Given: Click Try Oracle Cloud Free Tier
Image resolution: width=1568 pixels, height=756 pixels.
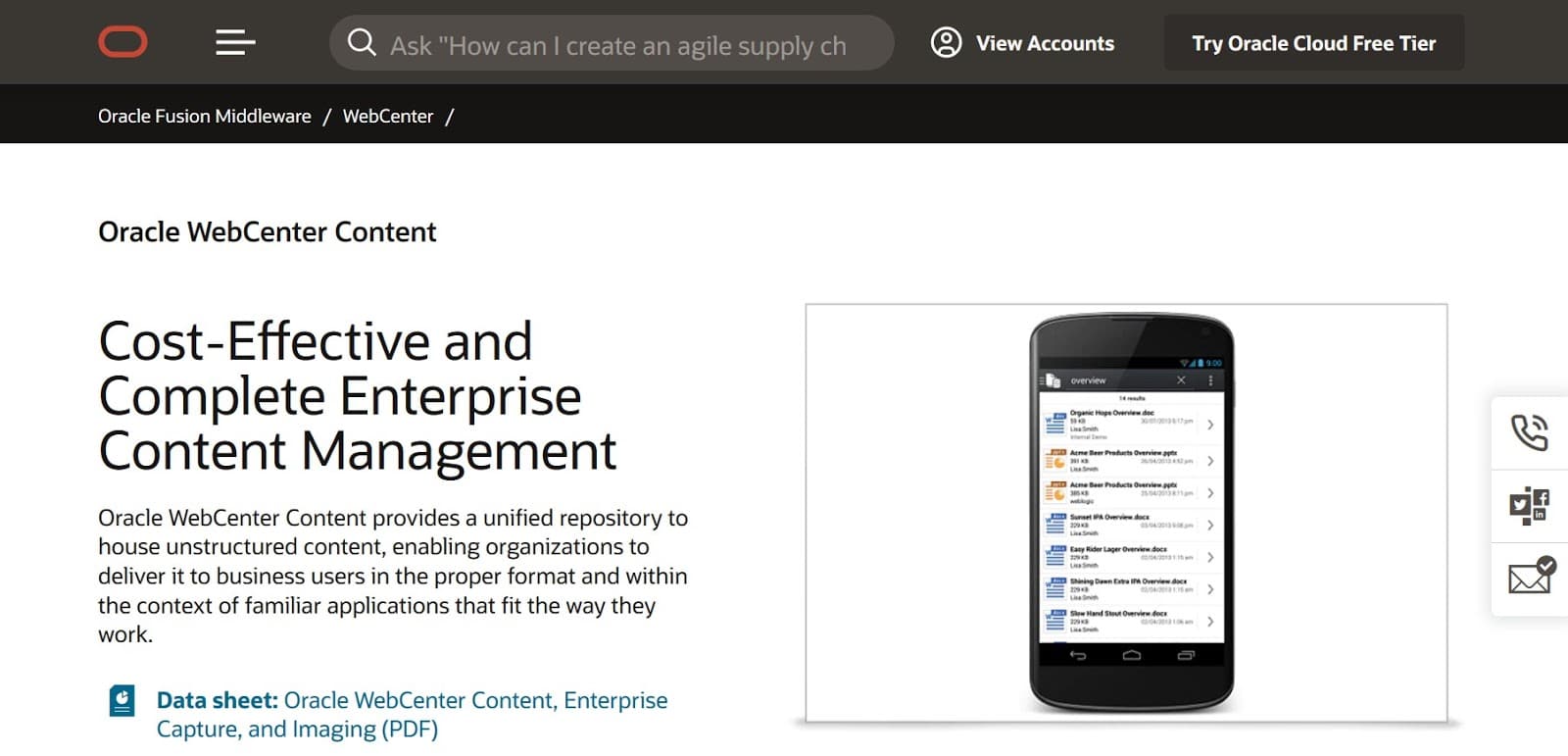Looking at the screenshot, I should click(1313, 43).
